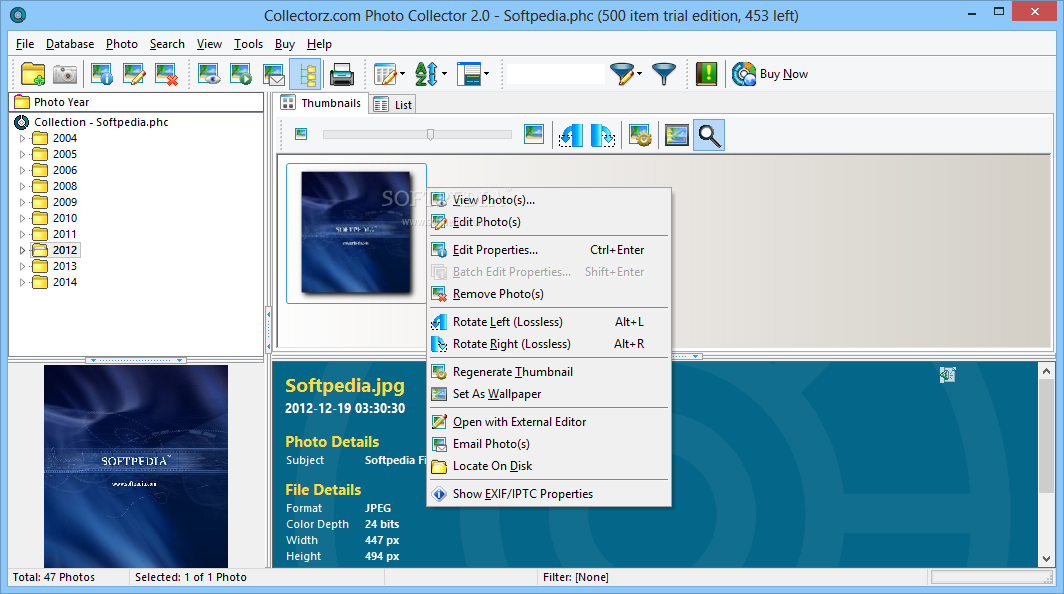Switch to the Thumbnails tab
The image size is (1064, 594).
pyautogui.click(x=322, y=103)
